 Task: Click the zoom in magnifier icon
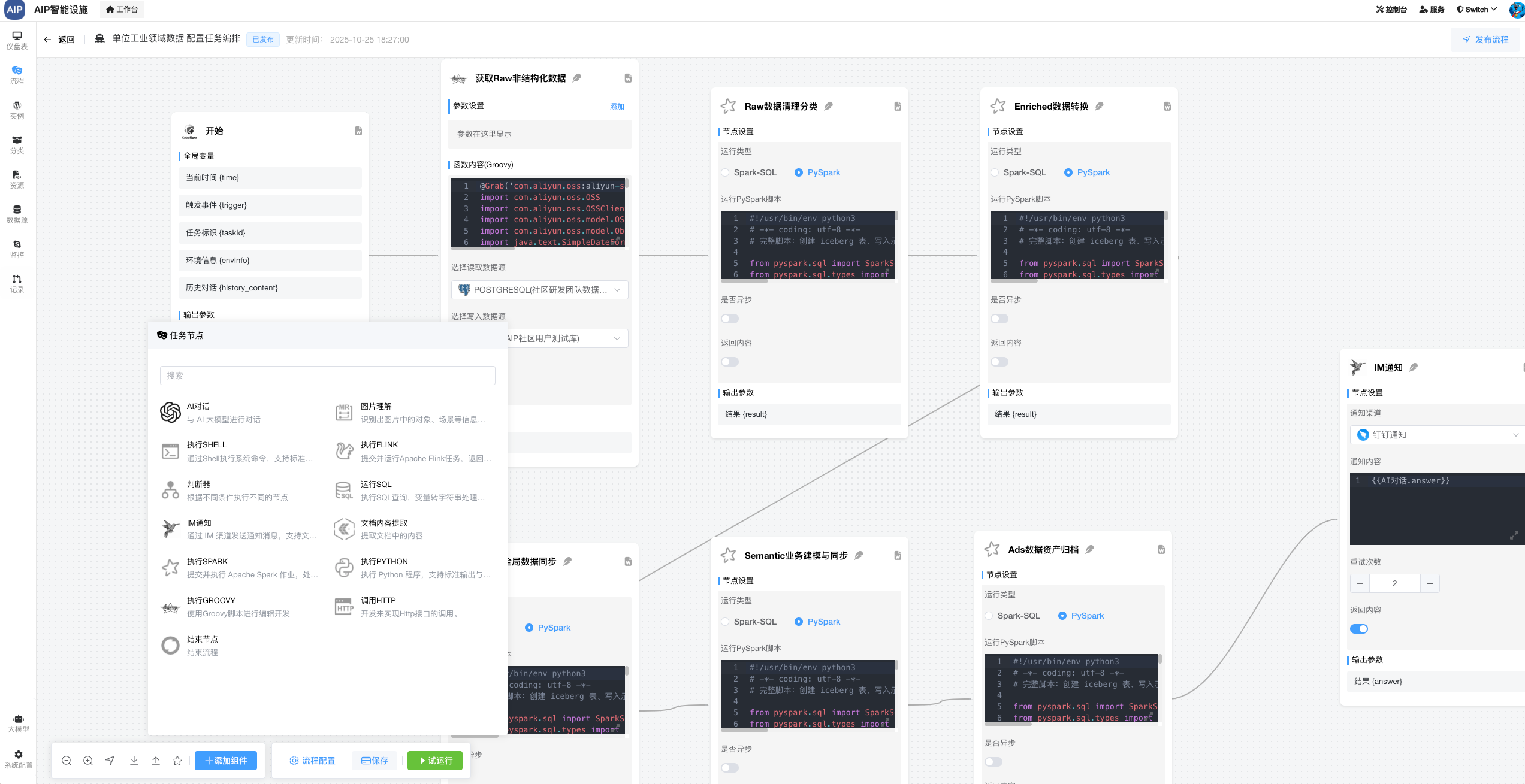click(88, 761)
